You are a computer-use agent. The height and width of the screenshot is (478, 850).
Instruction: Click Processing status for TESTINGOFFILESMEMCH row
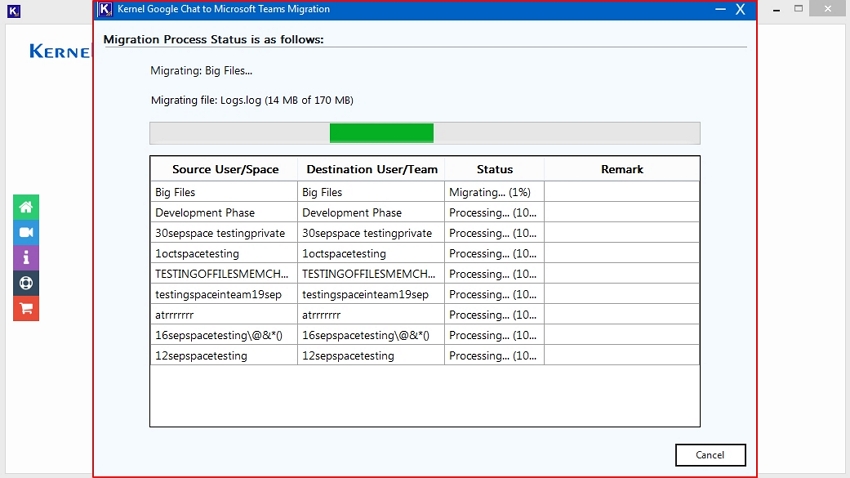tap(494, 274)
